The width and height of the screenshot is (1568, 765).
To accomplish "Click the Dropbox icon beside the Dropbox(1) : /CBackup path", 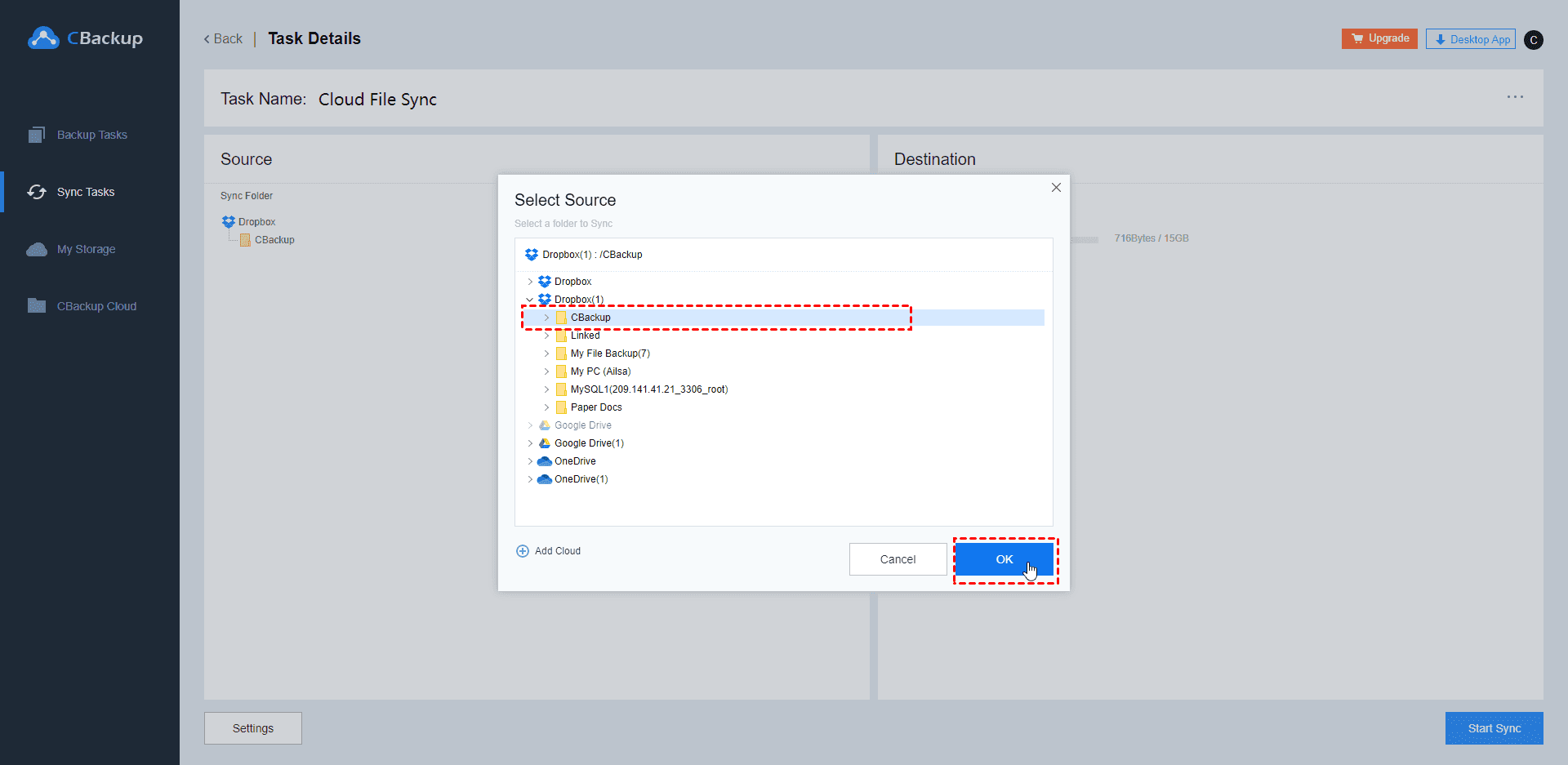I will [x=532, y=255].
